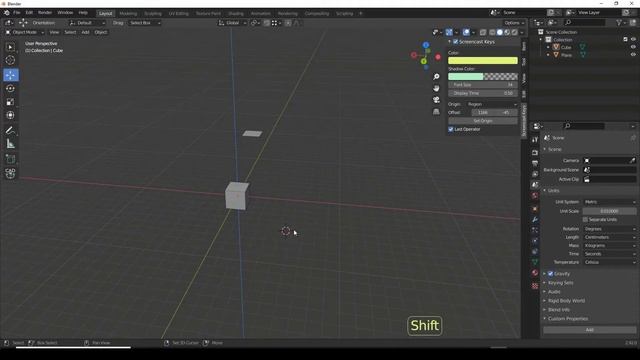Expand the Keying Sets panel
The image size is (640, 360).
tap(560, 283)
